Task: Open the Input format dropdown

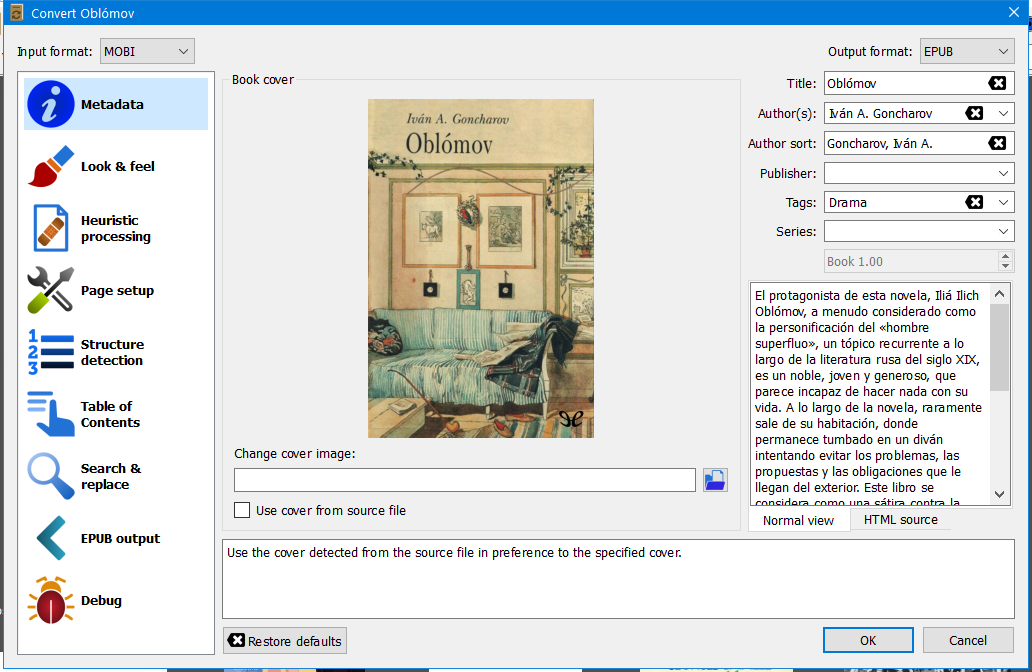Action: point(147,51)
